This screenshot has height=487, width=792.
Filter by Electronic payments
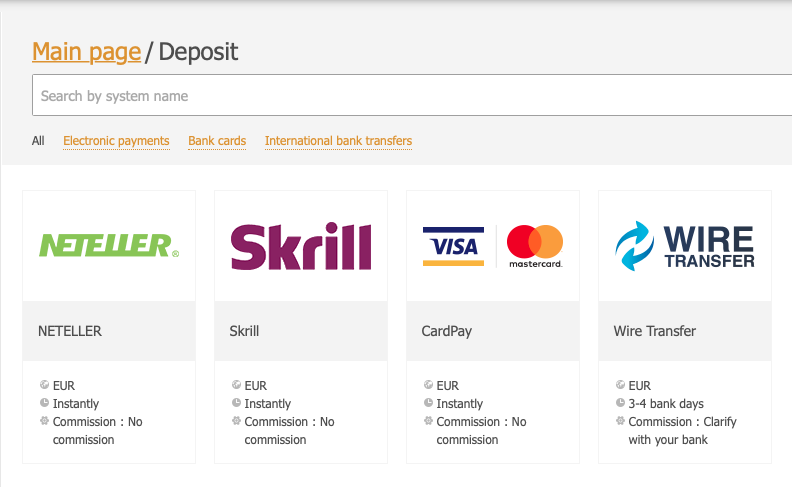pyautogui.click(x=116, y=141)
